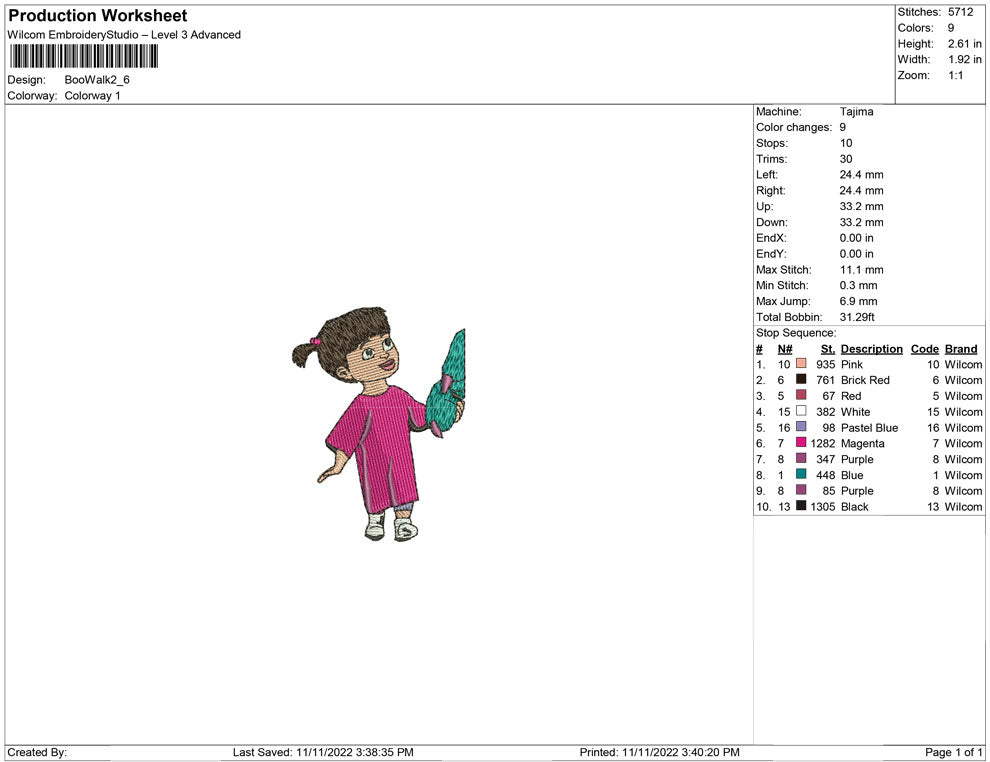Click the 'Production Worksheet' title
Screen dimensions: 990x762
click(x=98, y=16)
